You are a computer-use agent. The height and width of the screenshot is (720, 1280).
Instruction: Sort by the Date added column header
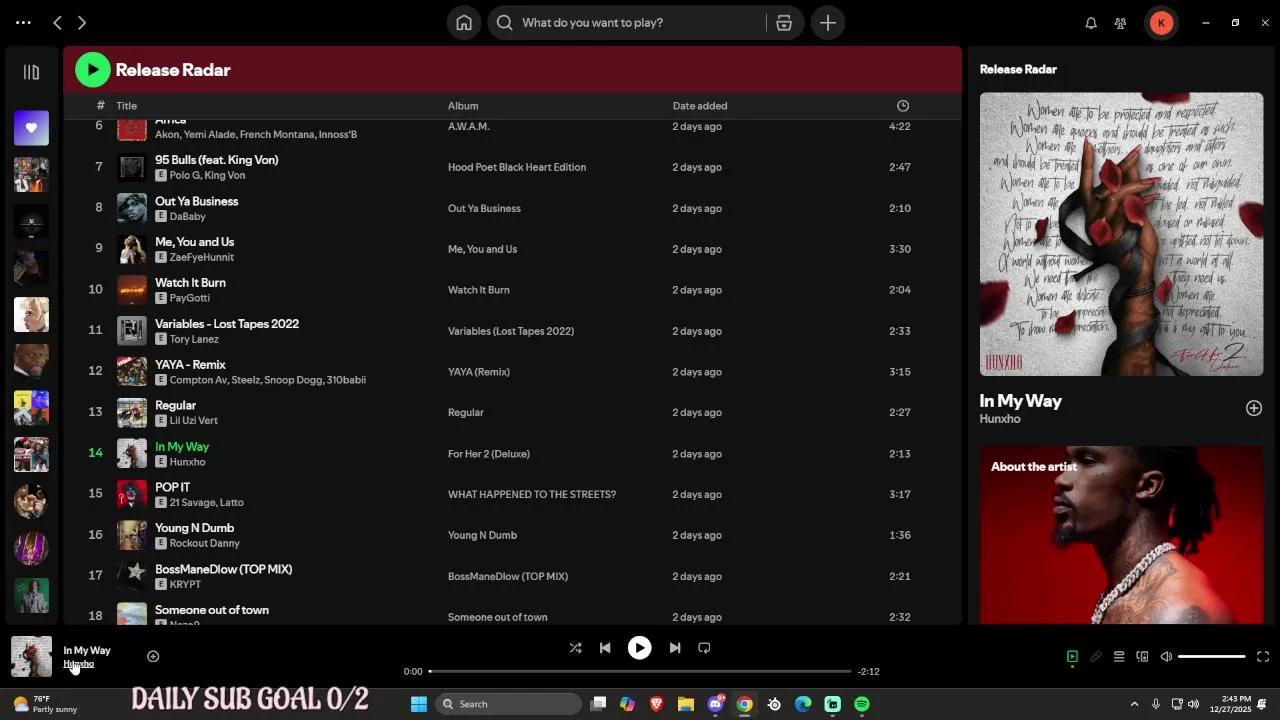point(700,106)
